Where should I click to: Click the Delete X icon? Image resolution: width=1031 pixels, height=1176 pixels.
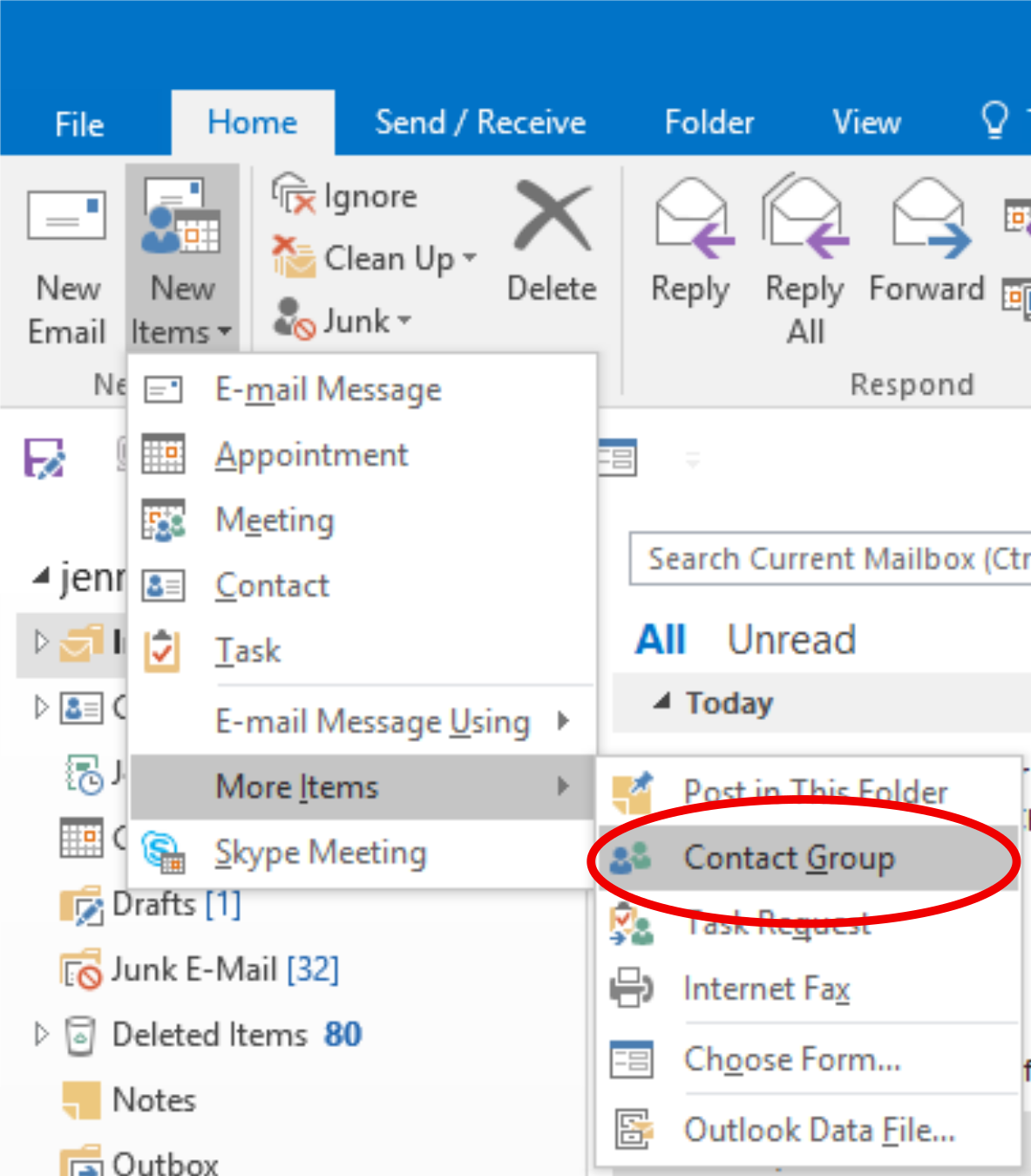point(552,216)
